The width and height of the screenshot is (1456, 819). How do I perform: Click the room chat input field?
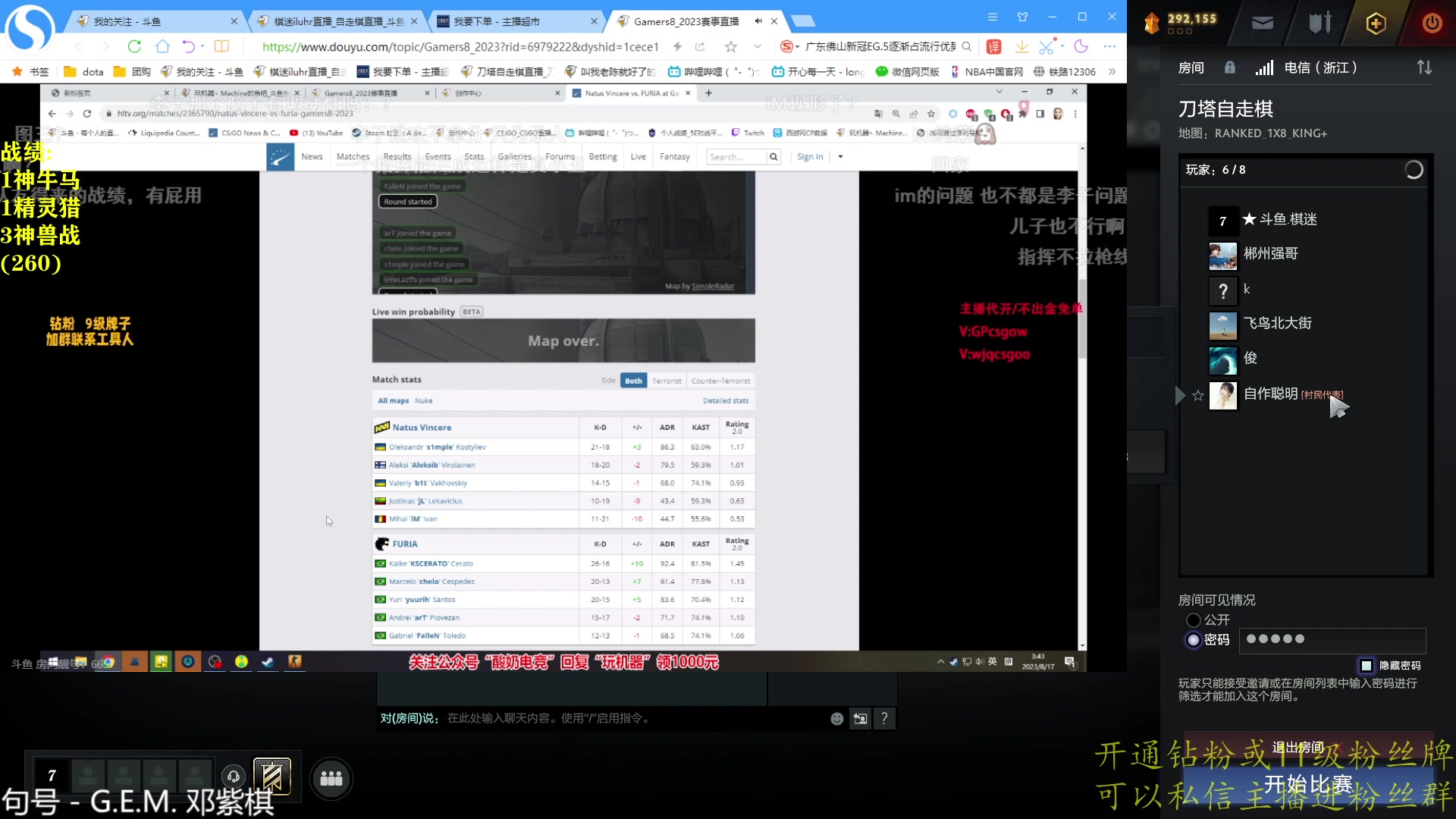(x=633, y=718)
